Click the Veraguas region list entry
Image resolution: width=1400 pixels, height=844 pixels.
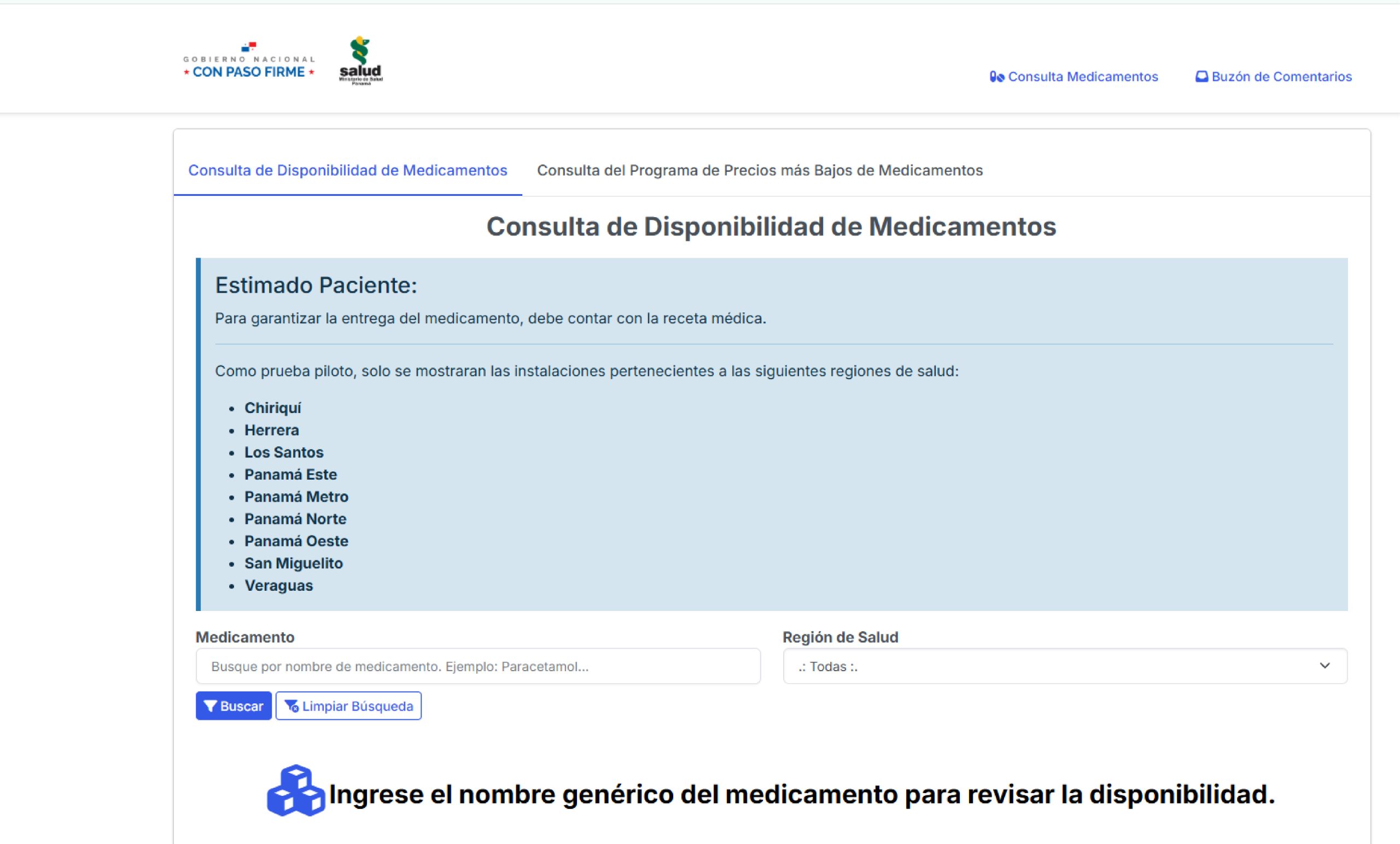[x=278, y=585]
